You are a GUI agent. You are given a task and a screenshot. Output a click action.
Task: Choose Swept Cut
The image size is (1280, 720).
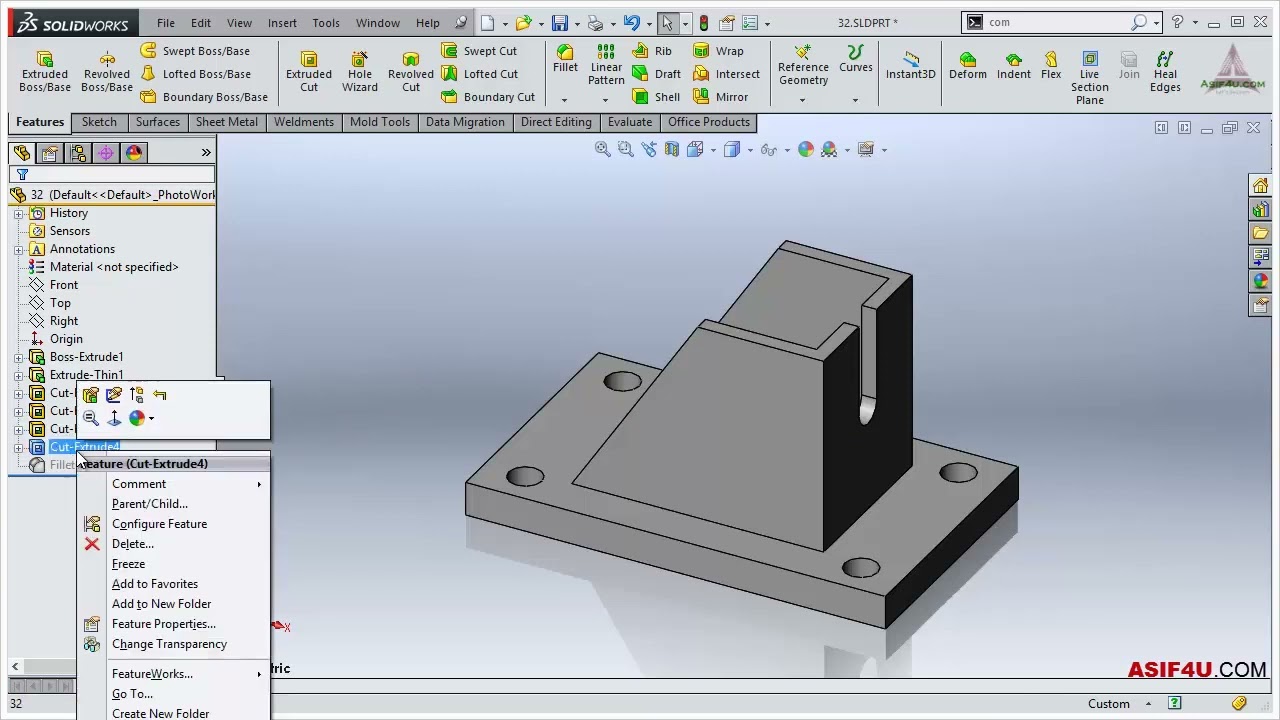[x=479, y=51]
